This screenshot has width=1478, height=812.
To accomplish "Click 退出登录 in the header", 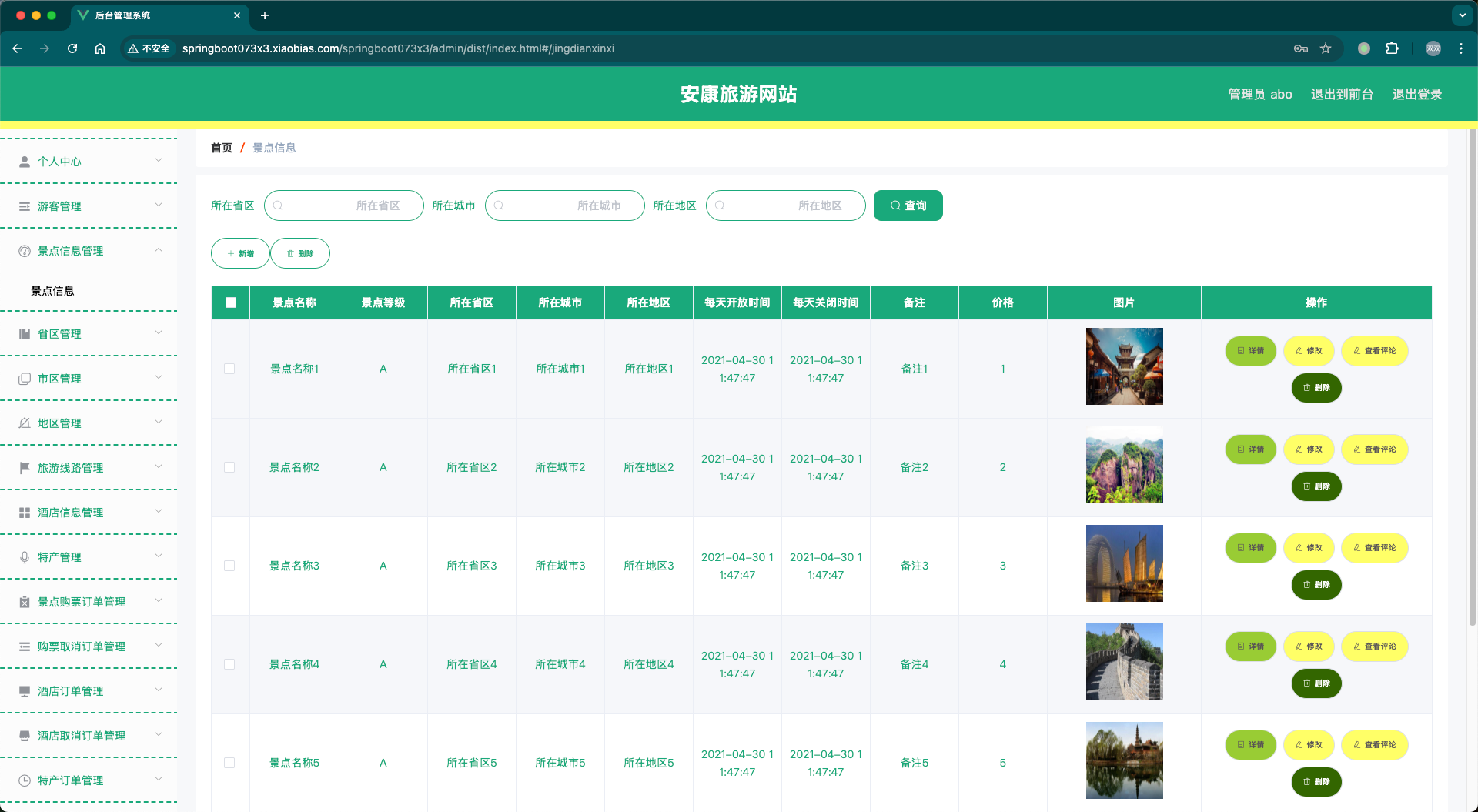I will coord(1417,94).
